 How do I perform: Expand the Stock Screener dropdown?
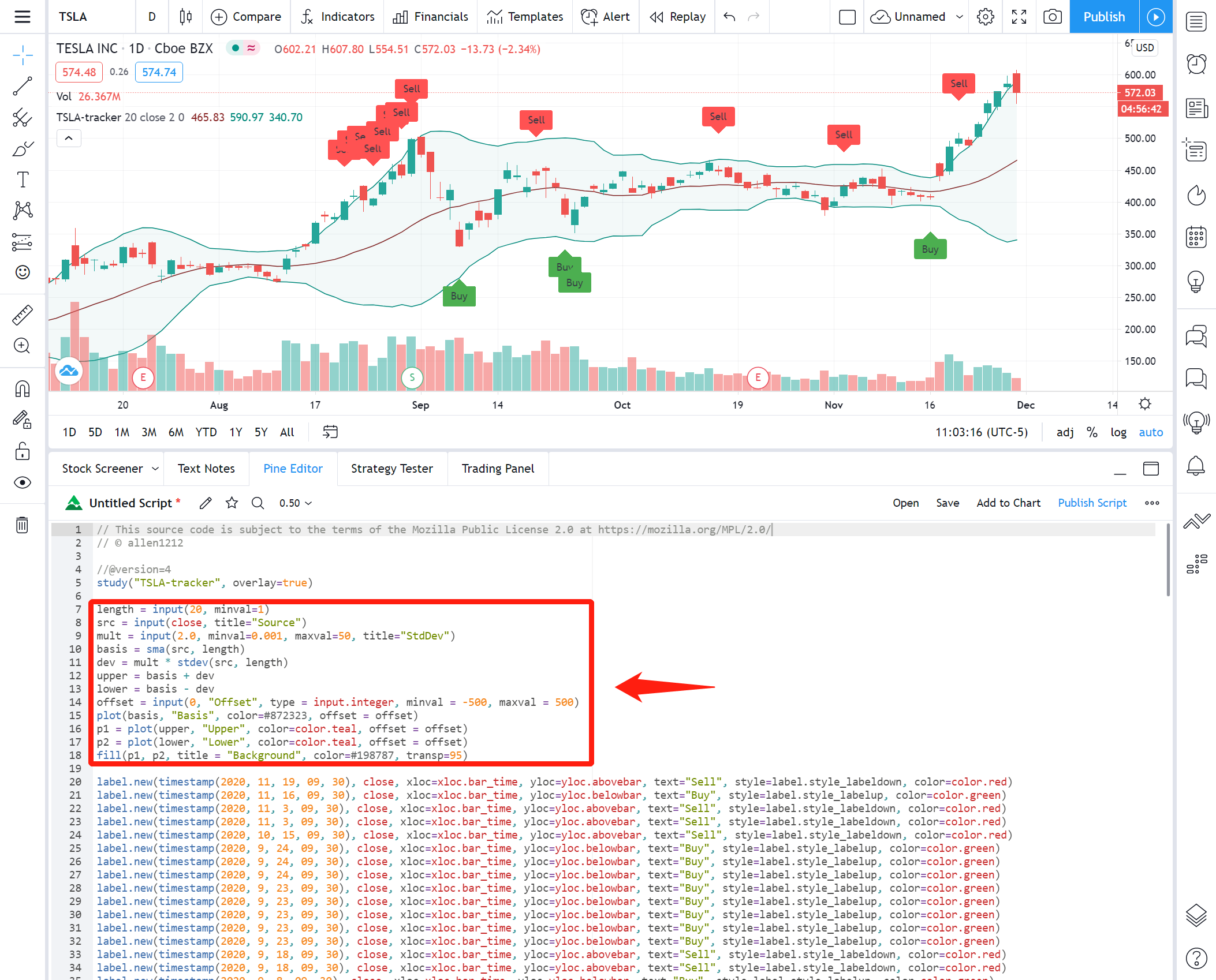point(155,469)
